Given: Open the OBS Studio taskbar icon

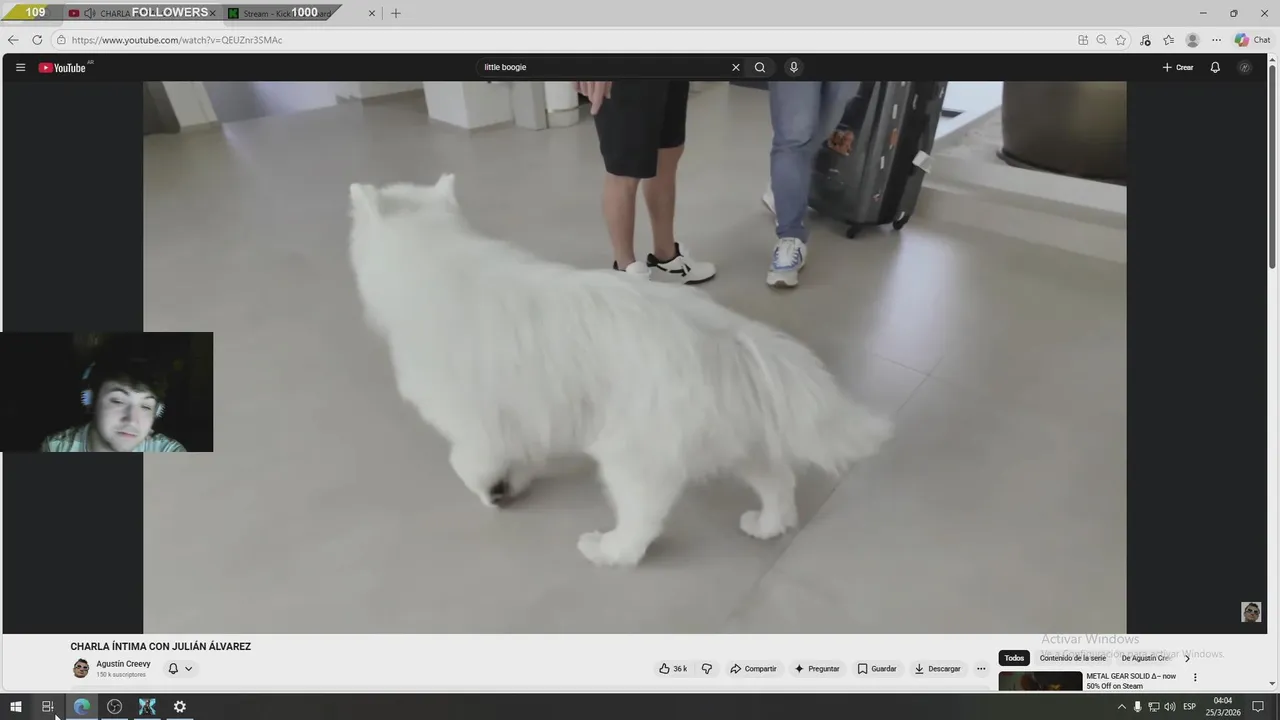Looking at the screenshot, I should [x=114, y=707].
